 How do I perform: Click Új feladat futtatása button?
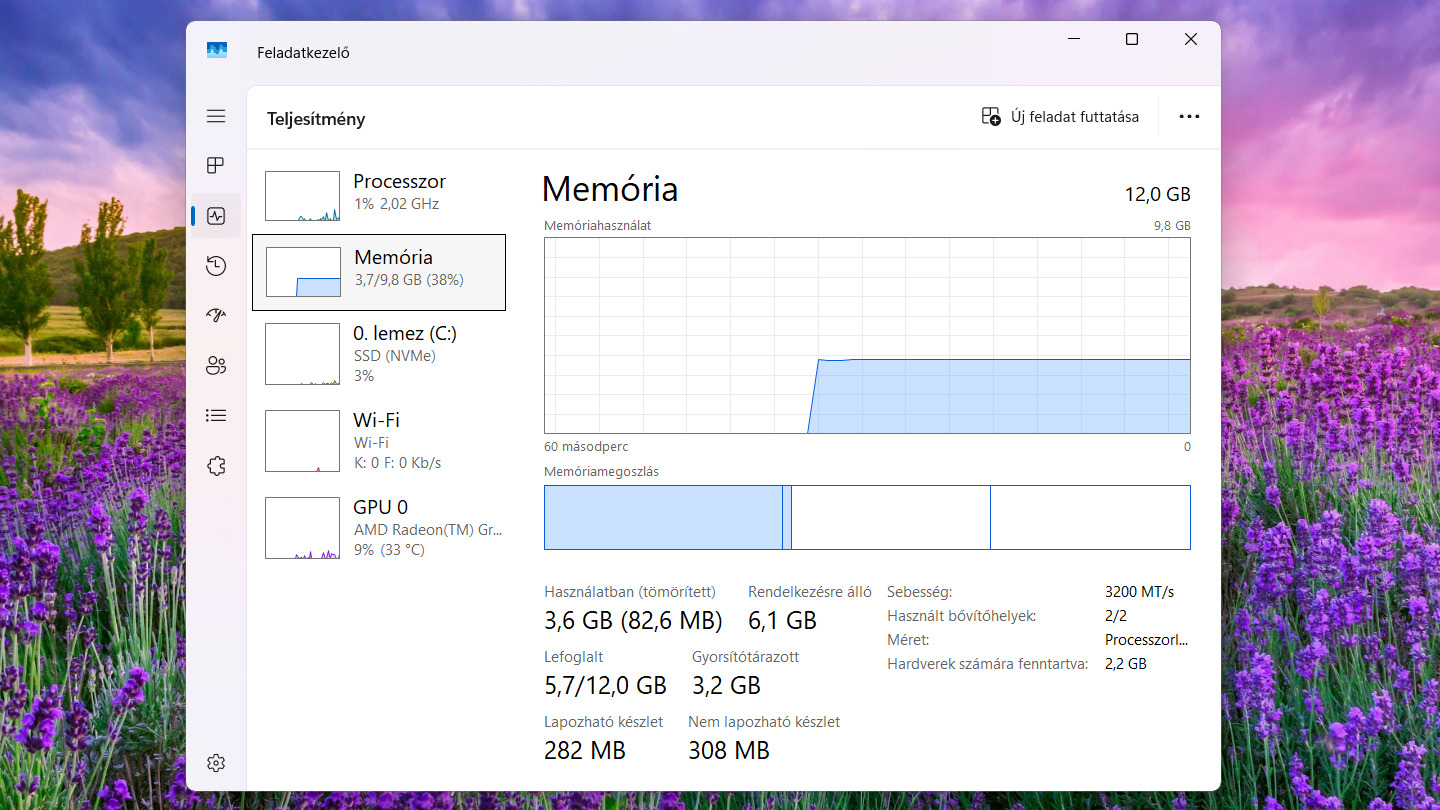(x=1060, y=117)
